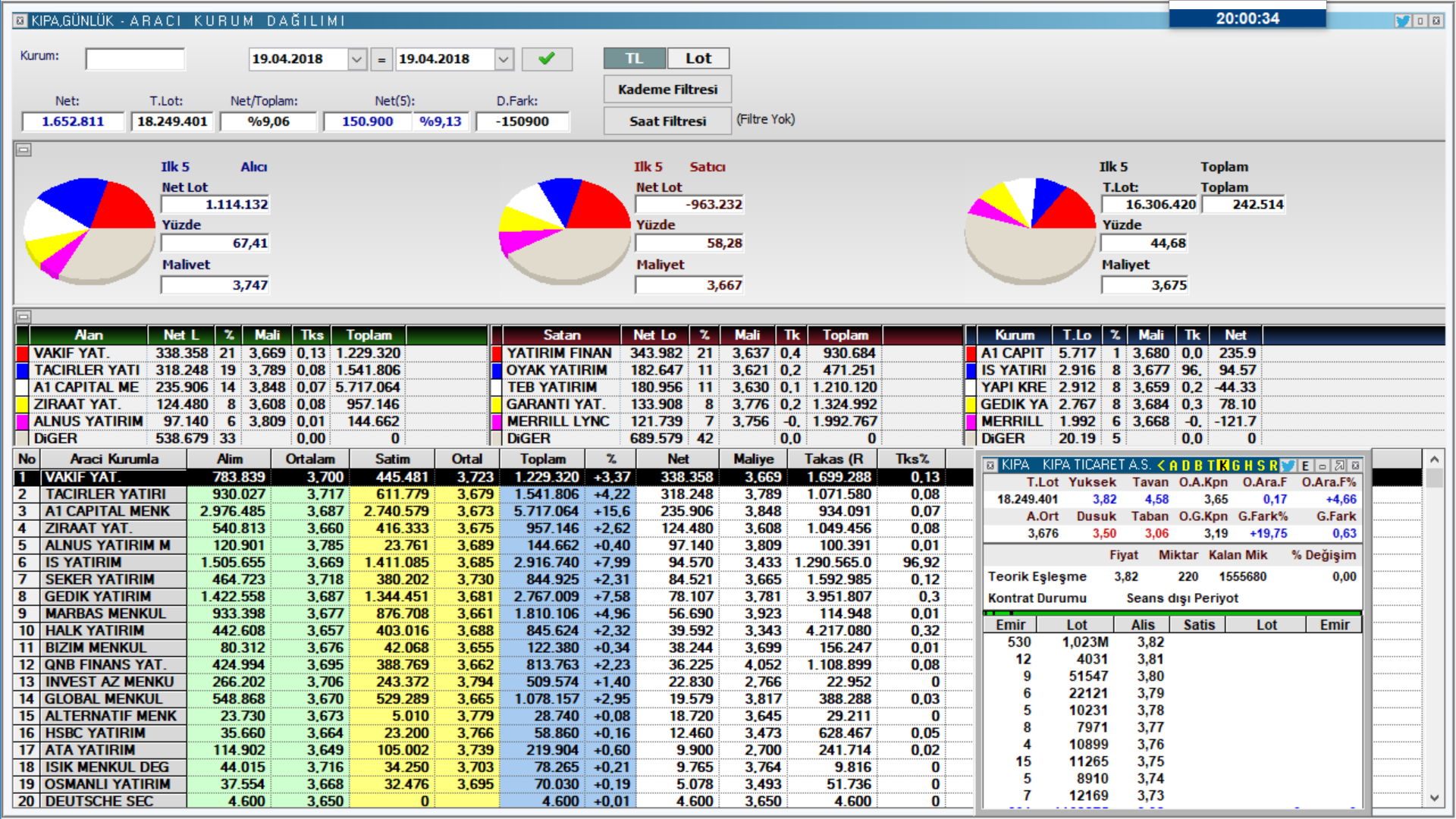Click the green checkmark apply button
Image resolution: width=1456 pixels, height=819 pixels.
point(547,58)
